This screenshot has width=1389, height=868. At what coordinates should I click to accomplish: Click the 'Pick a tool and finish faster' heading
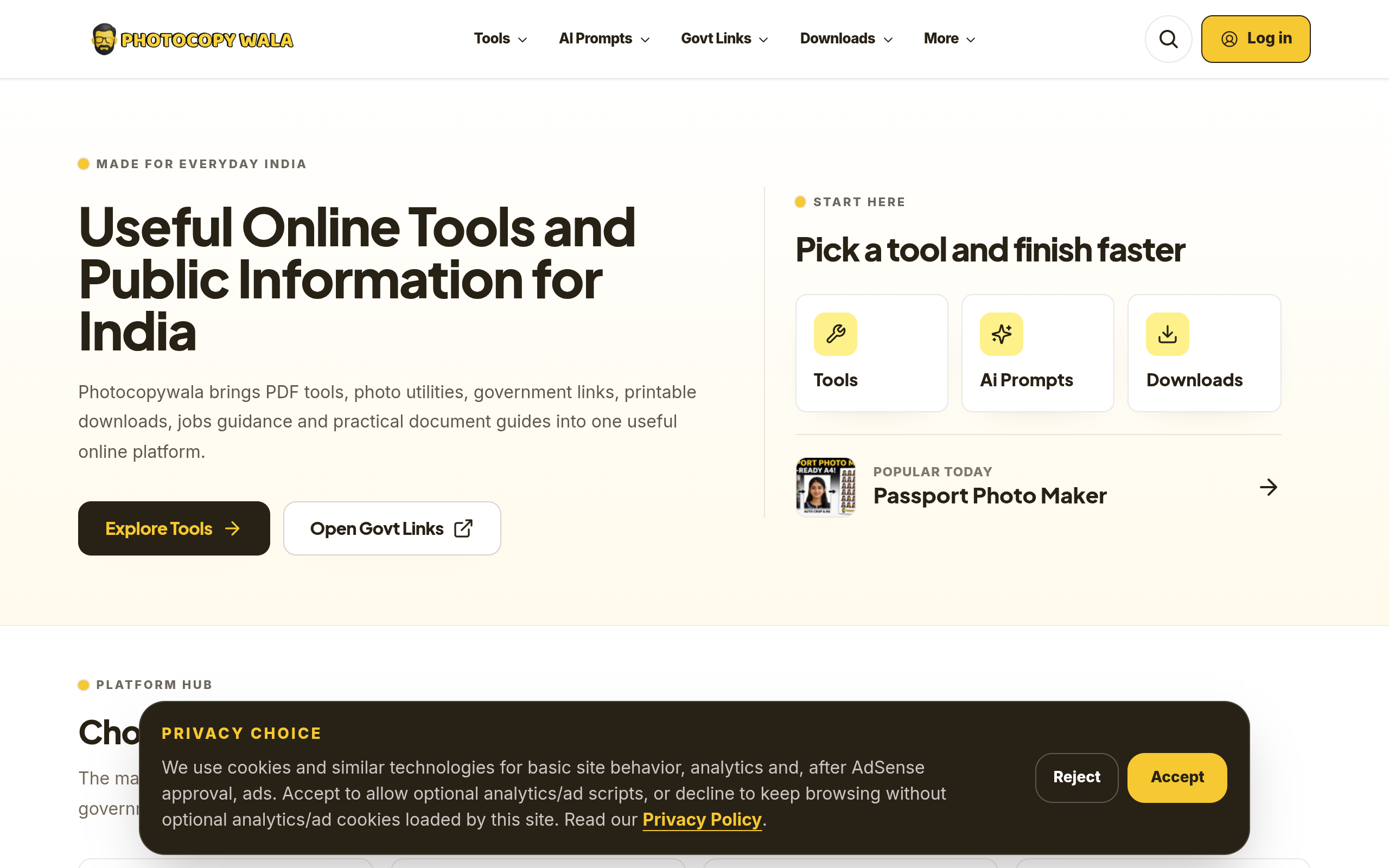pyautogui.click(x=990, y=250)
